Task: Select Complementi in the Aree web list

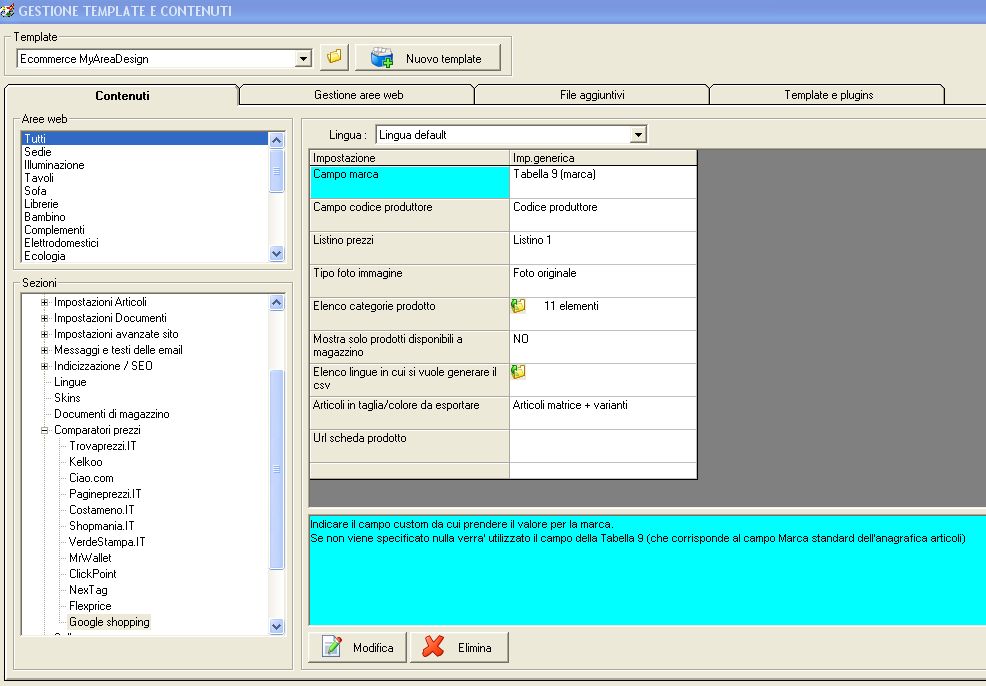Action: click(x=145, y=230)
